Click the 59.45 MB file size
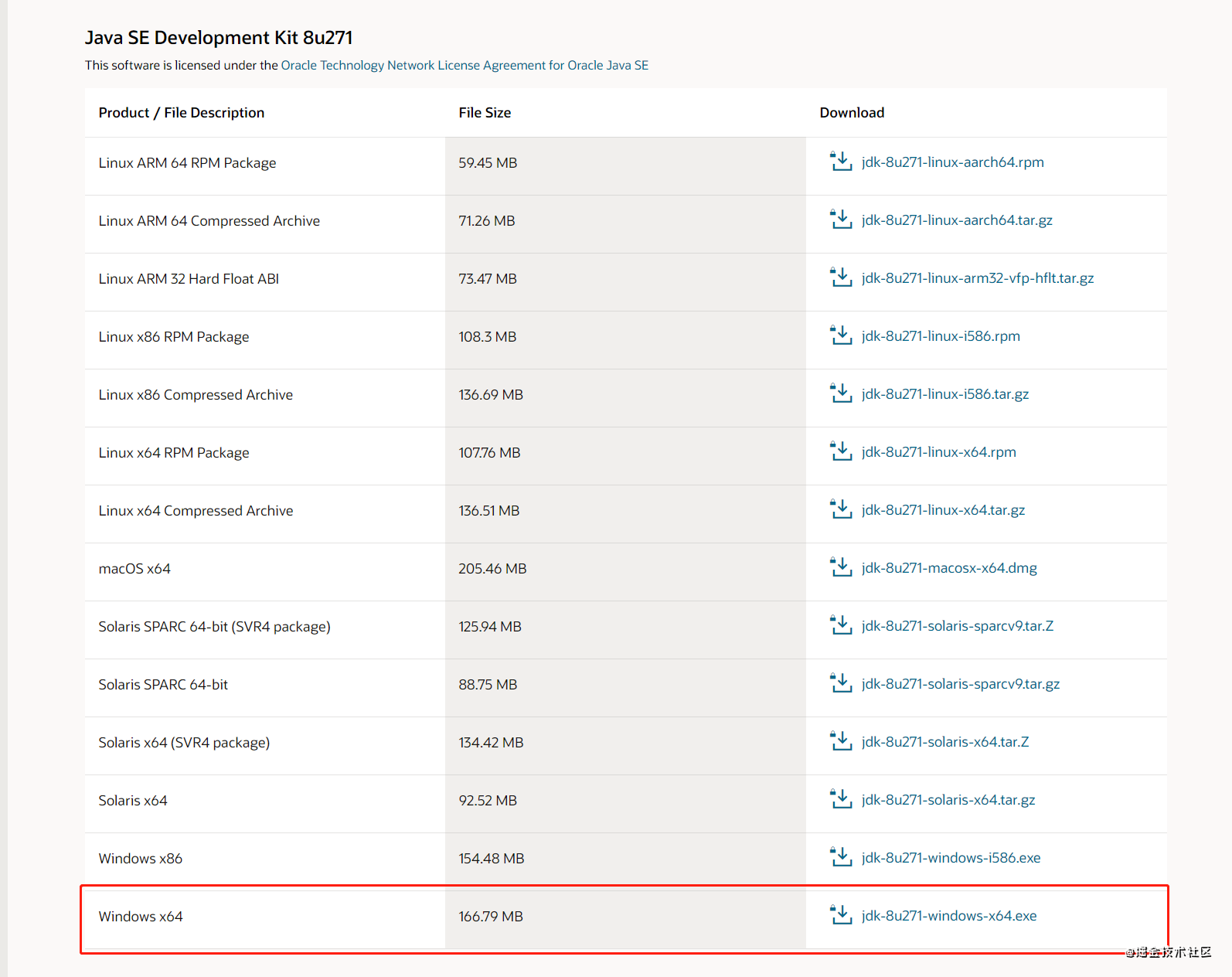The image size is (1232, 977). [x=488, y=163]
